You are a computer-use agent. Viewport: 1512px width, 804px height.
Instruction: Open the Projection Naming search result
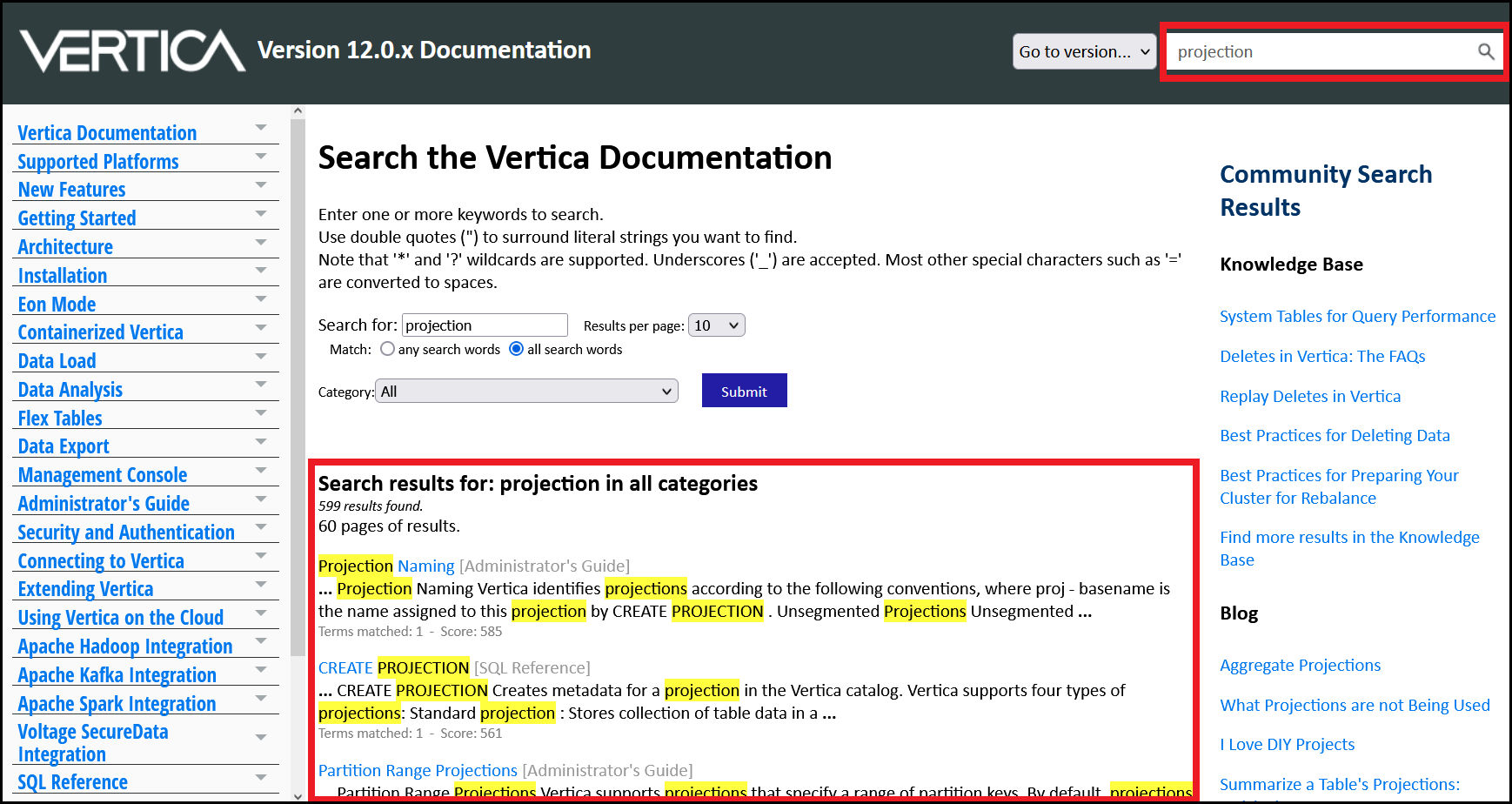(386, 566)
